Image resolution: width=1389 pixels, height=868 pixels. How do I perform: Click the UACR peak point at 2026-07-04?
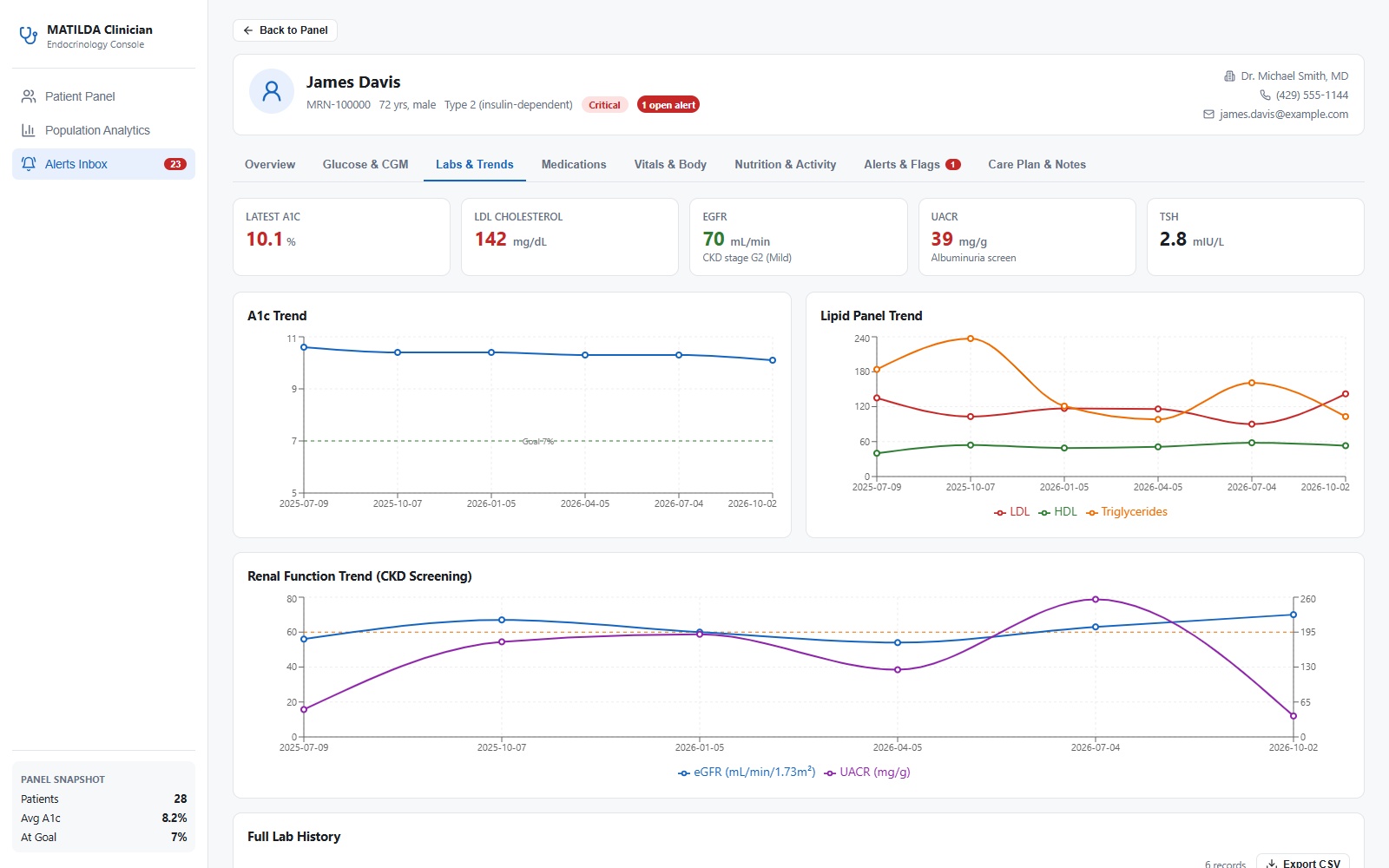click(1096, 599)
